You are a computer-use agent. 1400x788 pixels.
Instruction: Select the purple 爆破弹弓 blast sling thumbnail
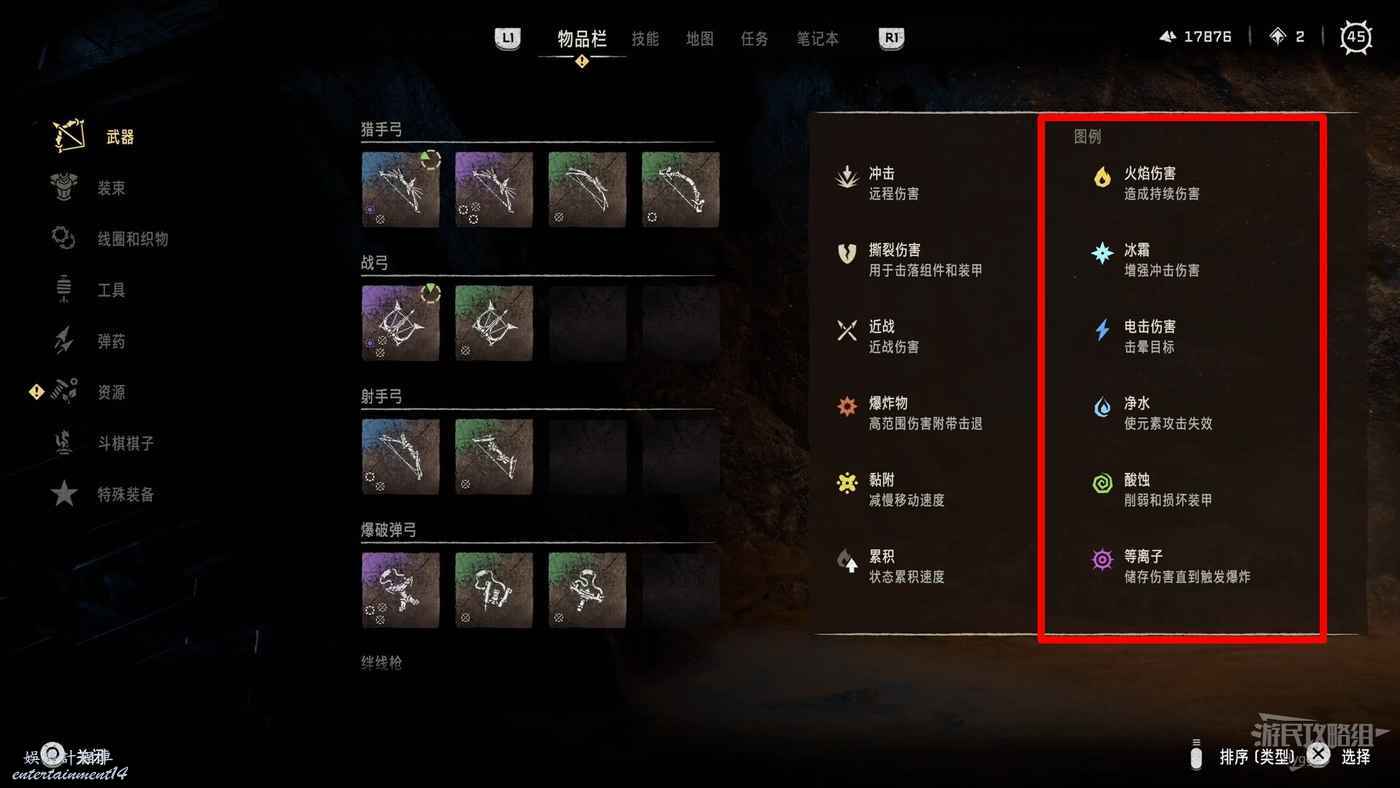click(401, 590)
